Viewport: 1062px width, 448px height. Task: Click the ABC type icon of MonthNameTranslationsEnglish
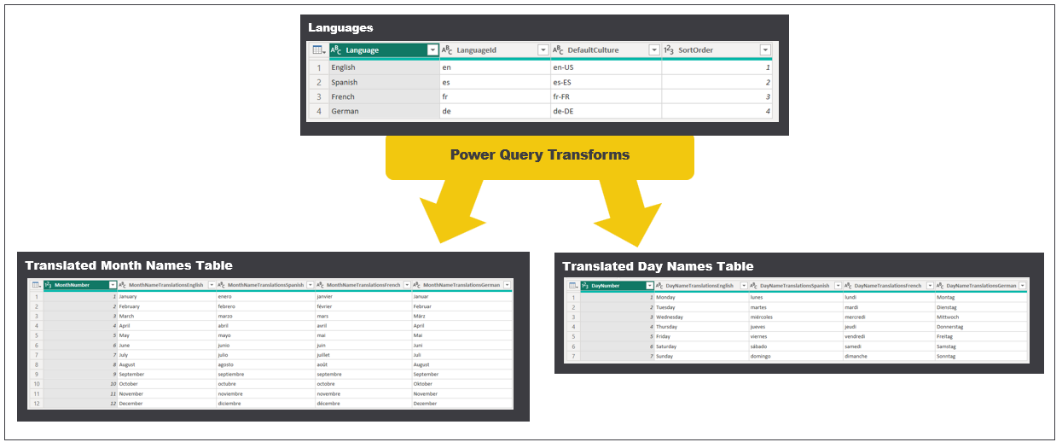click(x=122, y=285)
